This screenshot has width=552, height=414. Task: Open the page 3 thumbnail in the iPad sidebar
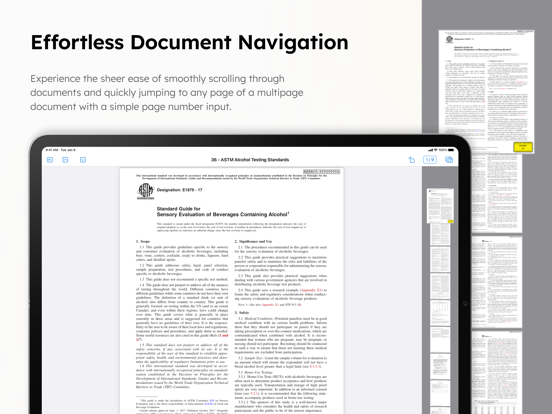click(440, 259)
